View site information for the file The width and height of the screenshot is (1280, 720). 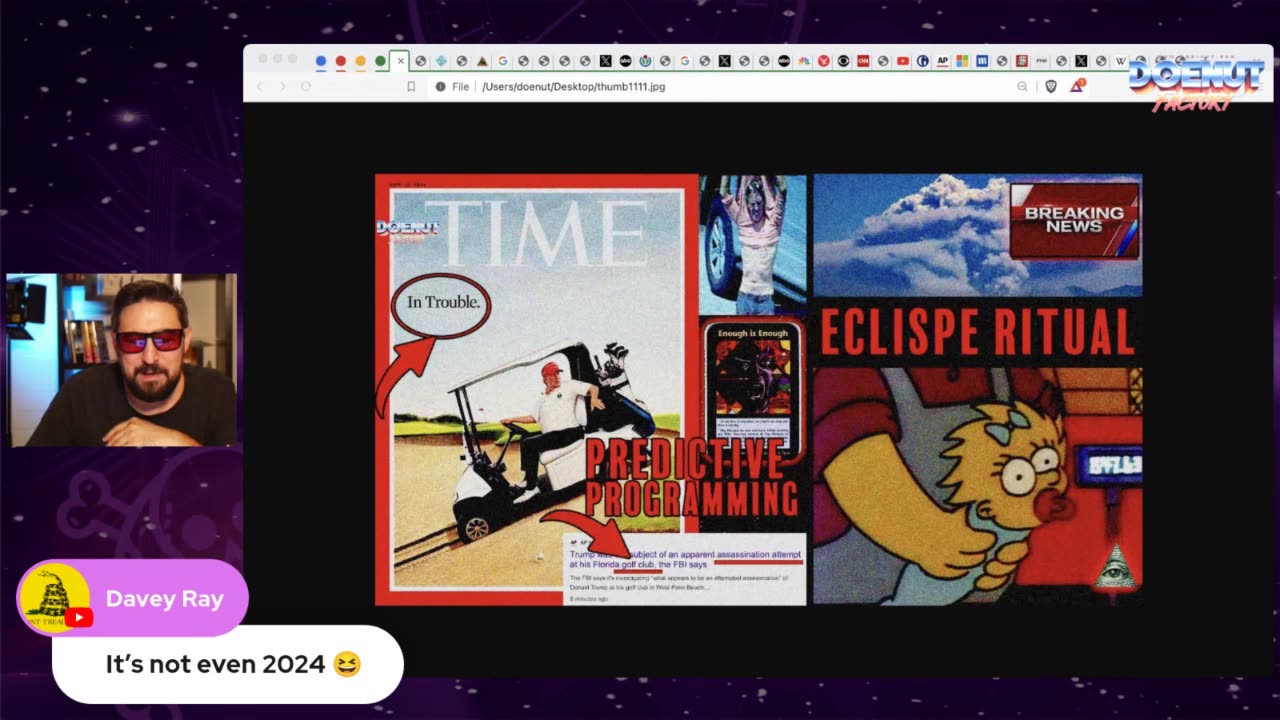click(440, 87)
